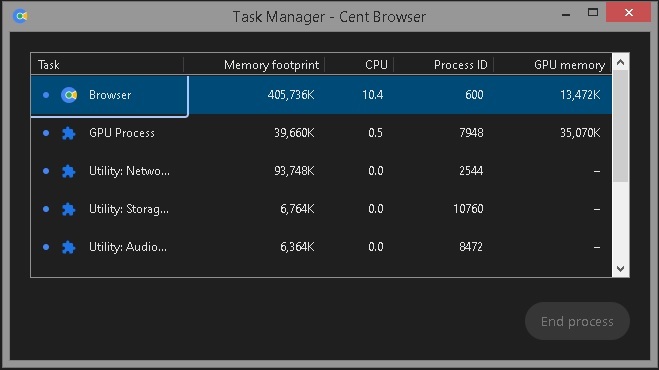Sort processes by CPU column header
The width and height of the screenshot is (659, 370).
click(x=359, y=65)
